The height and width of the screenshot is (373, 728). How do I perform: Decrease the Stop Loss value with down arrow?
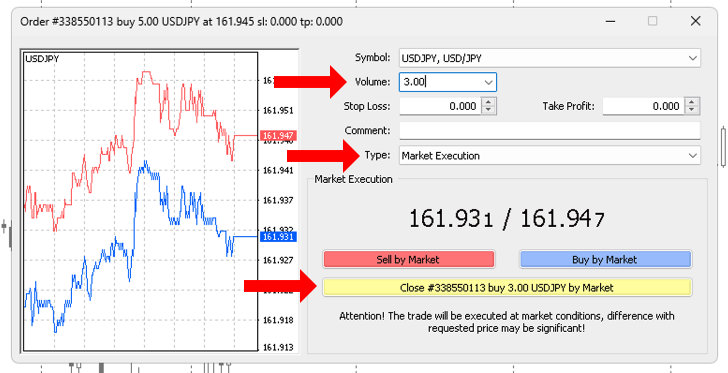tap(488, 110)
